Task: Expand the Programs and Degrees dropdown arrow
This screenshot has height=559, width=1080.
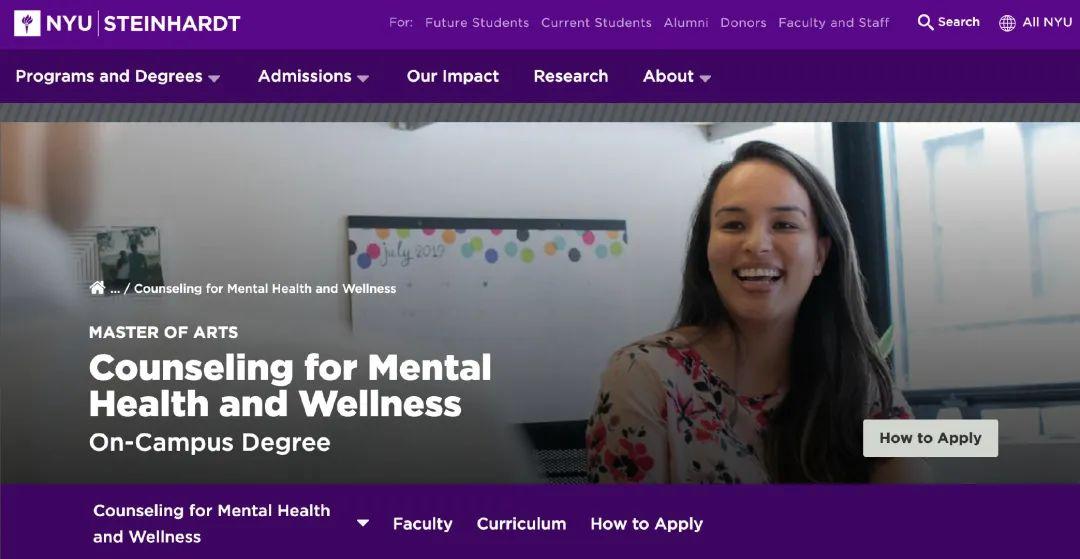Action: pyautogui.click(x=214, y=78)
